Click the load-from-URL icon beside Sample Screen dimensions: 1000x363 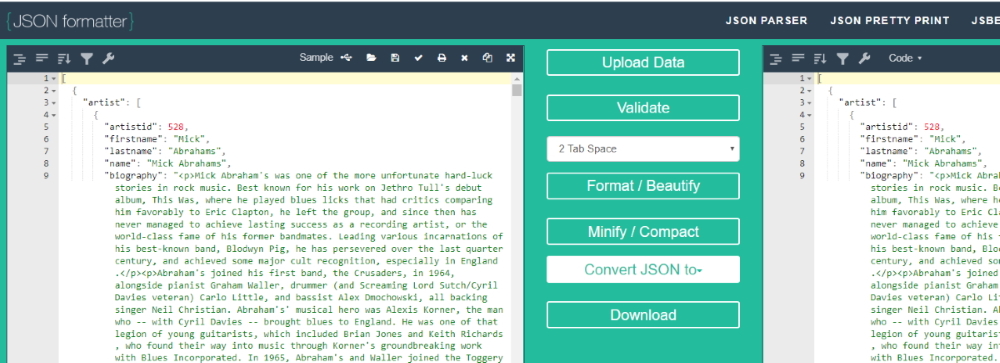tap(346, 58)
